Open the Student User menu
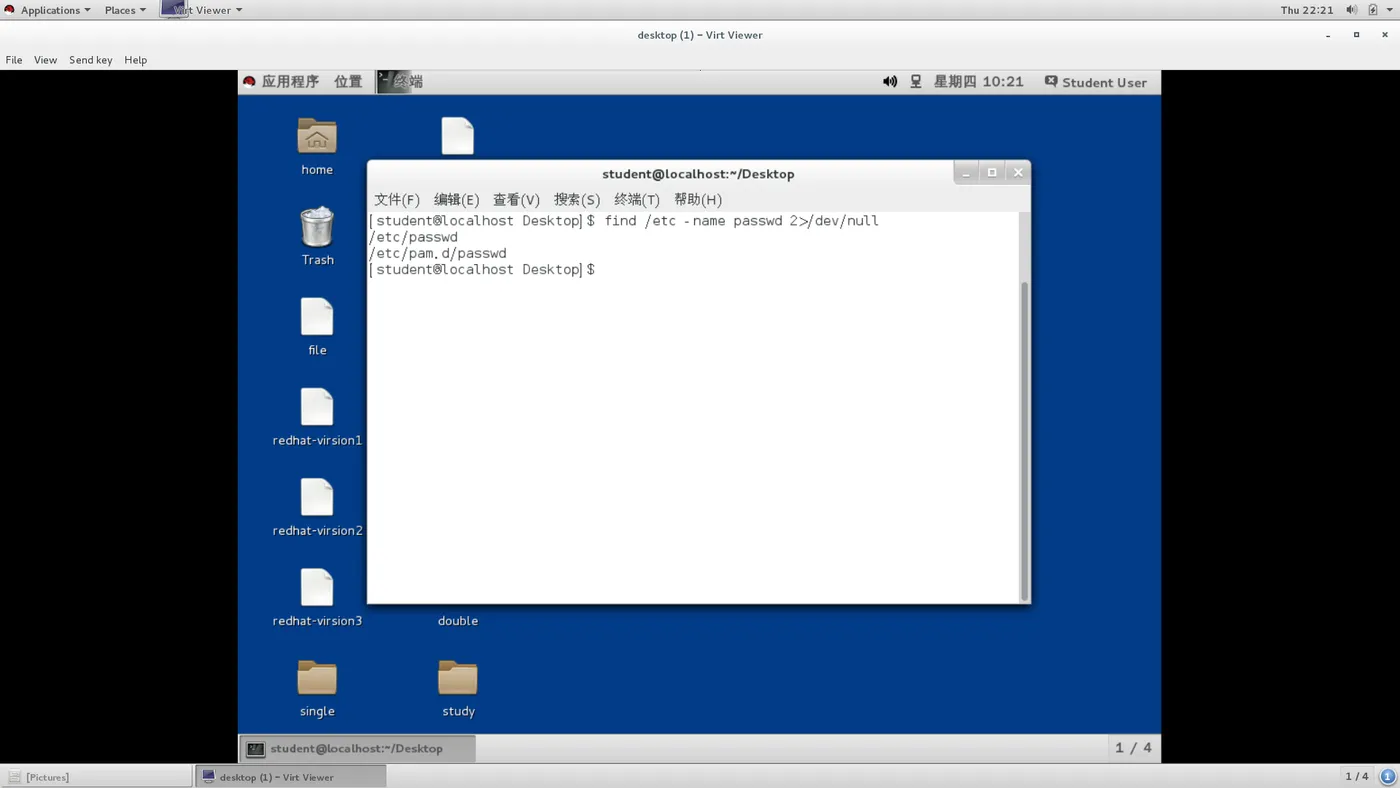 [1095, 82]
